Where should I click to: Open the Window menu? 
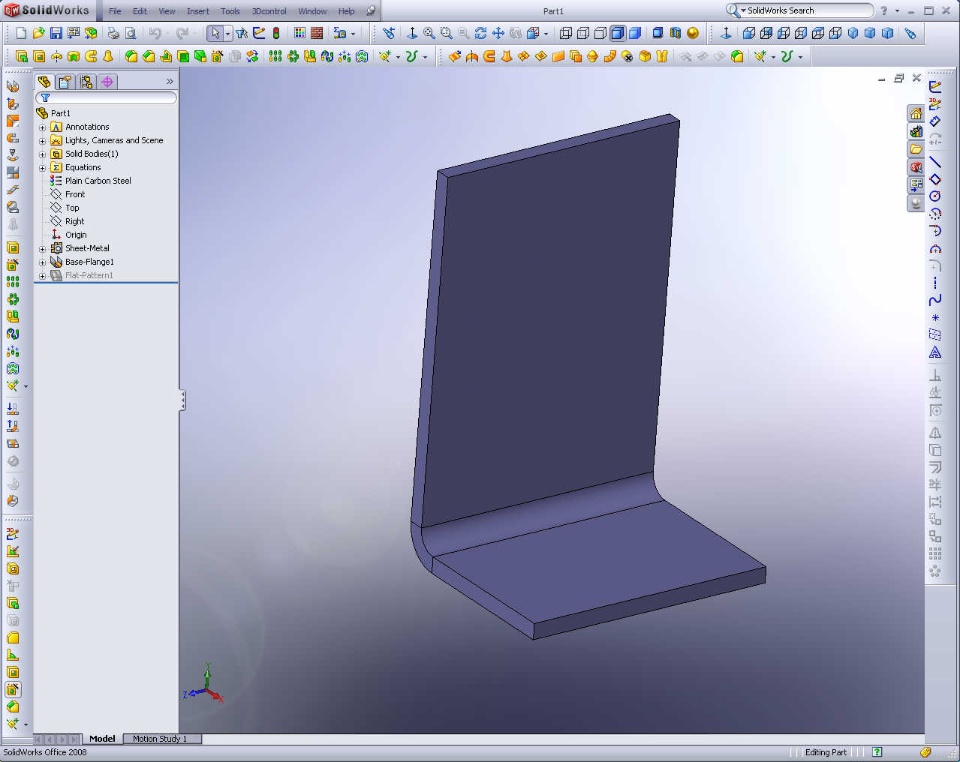click(x=312, y=11)
